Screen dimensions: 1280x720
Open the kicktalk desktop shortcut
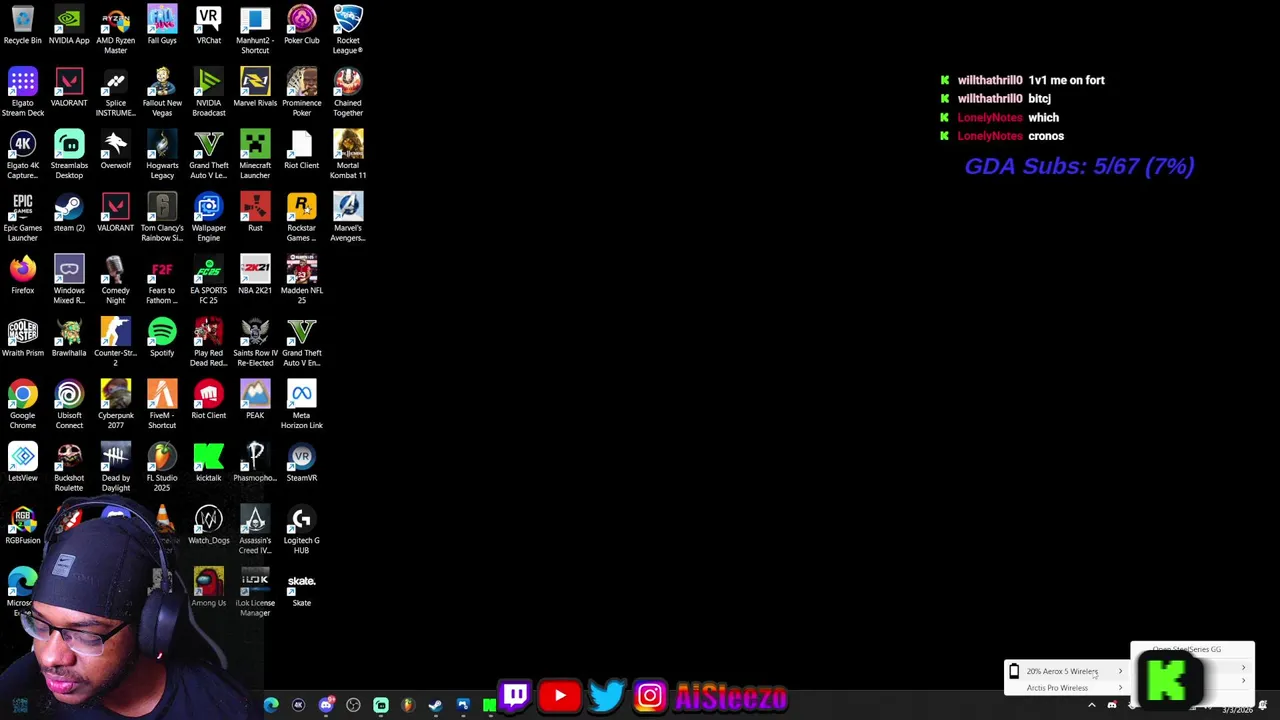point(208,463)
